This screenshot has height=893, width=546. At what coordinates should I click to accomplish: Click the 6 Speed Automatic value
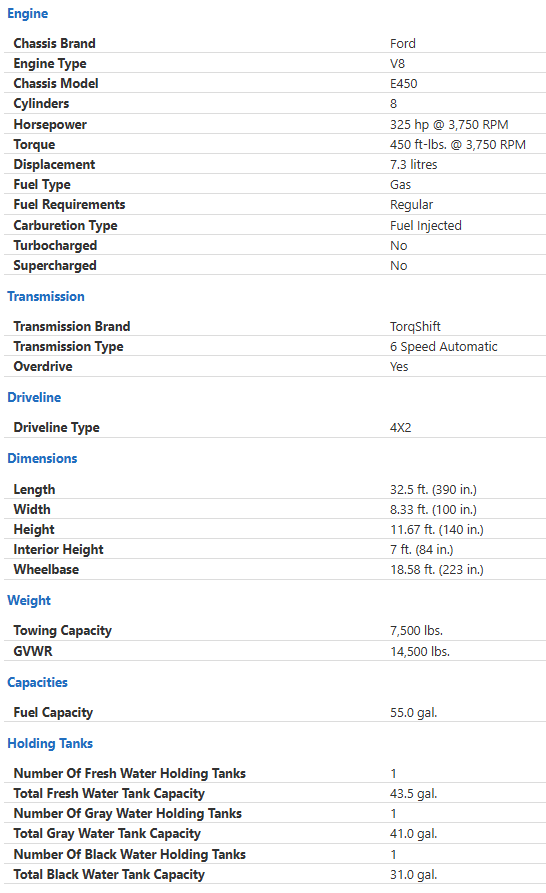tap(444, 347)
